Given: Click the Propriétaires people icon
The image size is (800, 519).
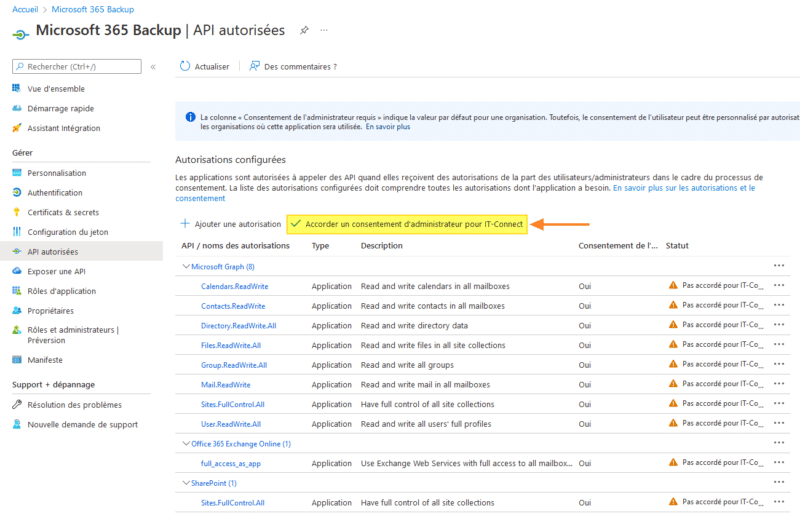Looking at the screenshot, I should pos(17,310).
